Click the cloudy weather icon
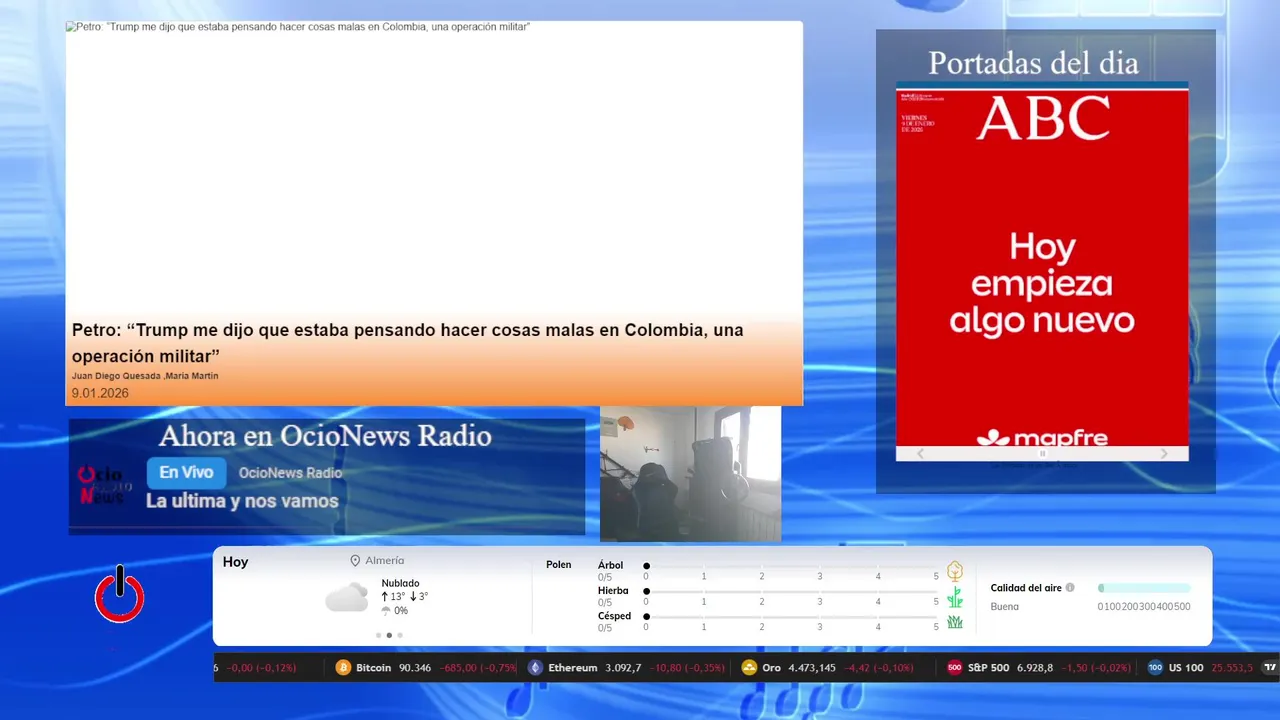This screenshot has height=720, width=1280. tap(346, 597)
